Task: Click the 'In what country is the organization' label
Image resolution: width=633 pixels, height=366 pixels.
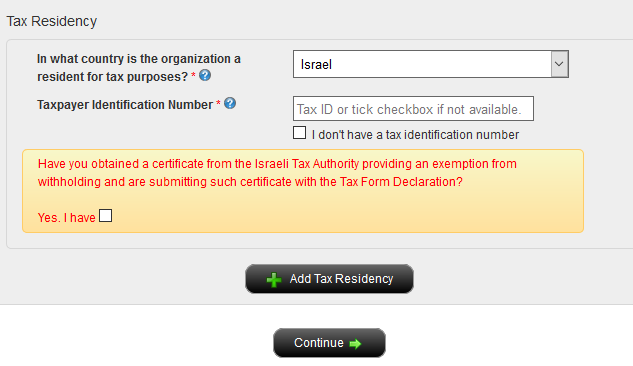Action: pyautogui.click(x=139, y=59)
